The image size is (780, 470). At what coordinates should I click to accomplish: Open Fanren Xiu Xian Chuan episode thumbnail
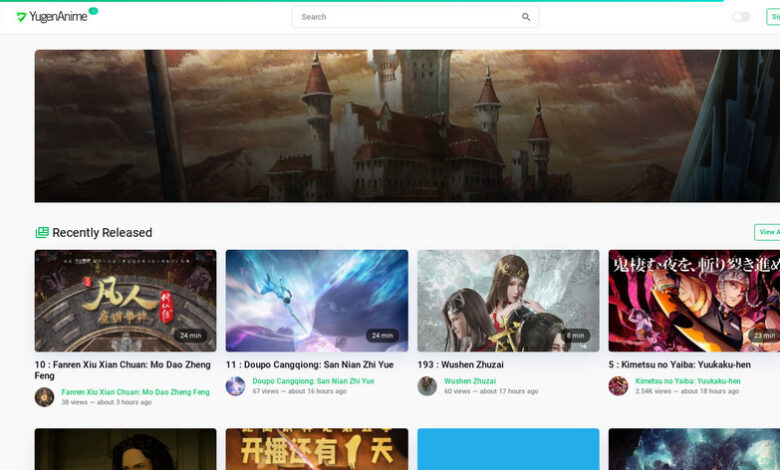click(125, 301)
